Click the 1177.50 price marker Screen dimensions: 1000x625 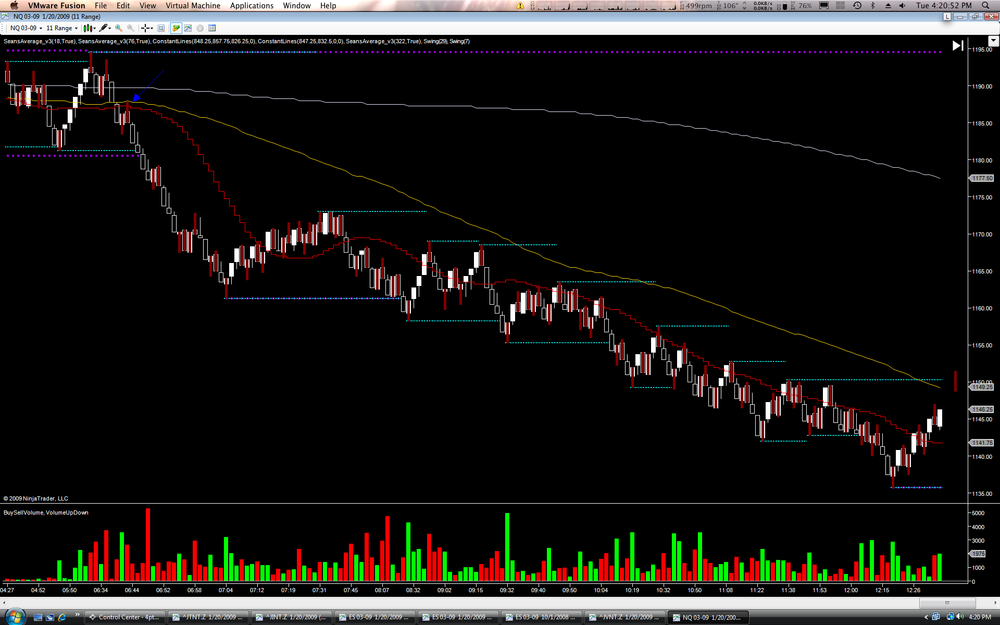coord(982,179)
